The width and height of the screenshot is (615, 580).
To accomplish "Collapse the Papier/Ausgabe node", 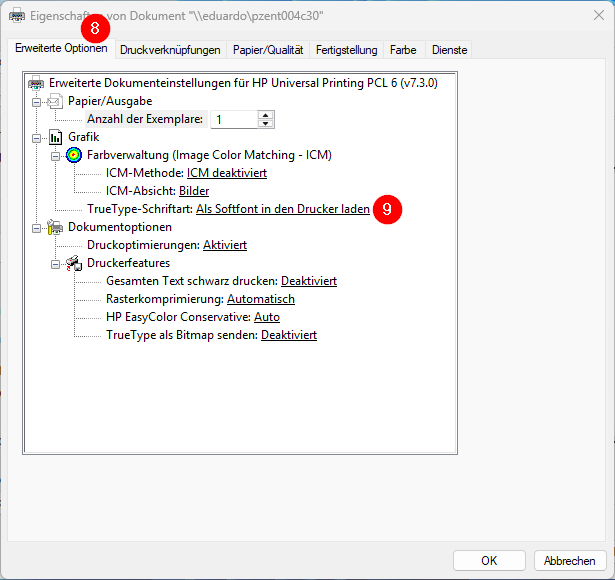I will tap(36, 102).
